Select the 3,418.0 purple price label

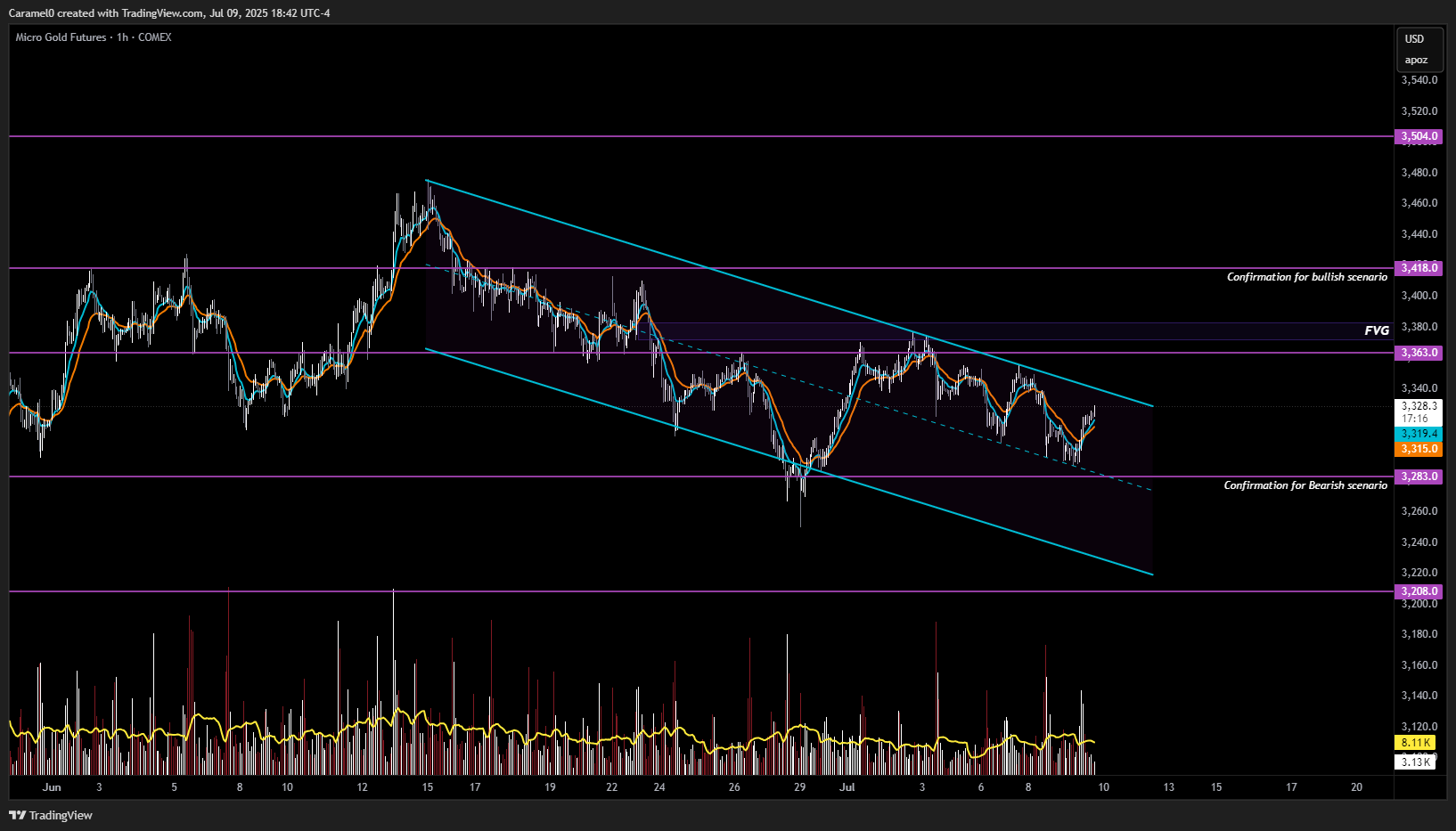1419,268
